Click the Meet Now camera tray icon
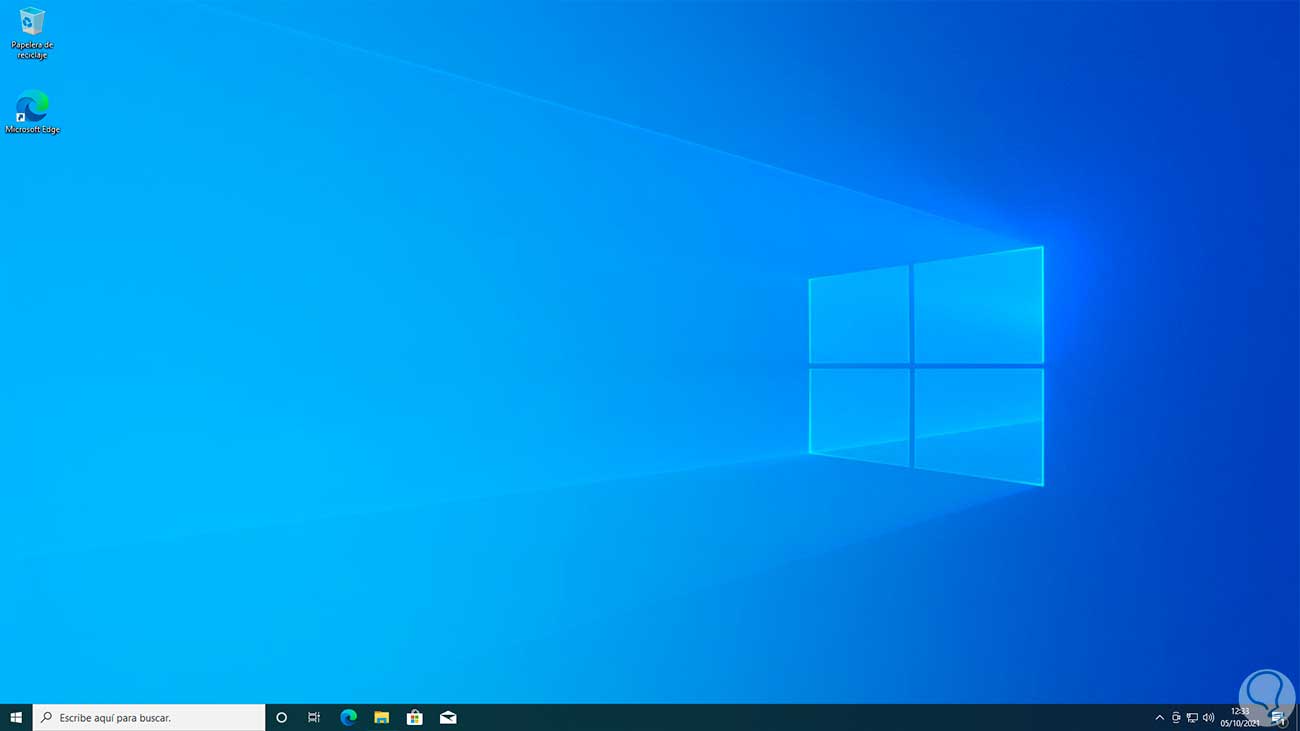The width and height of the screenshot is (1300, 731). 1176,717
